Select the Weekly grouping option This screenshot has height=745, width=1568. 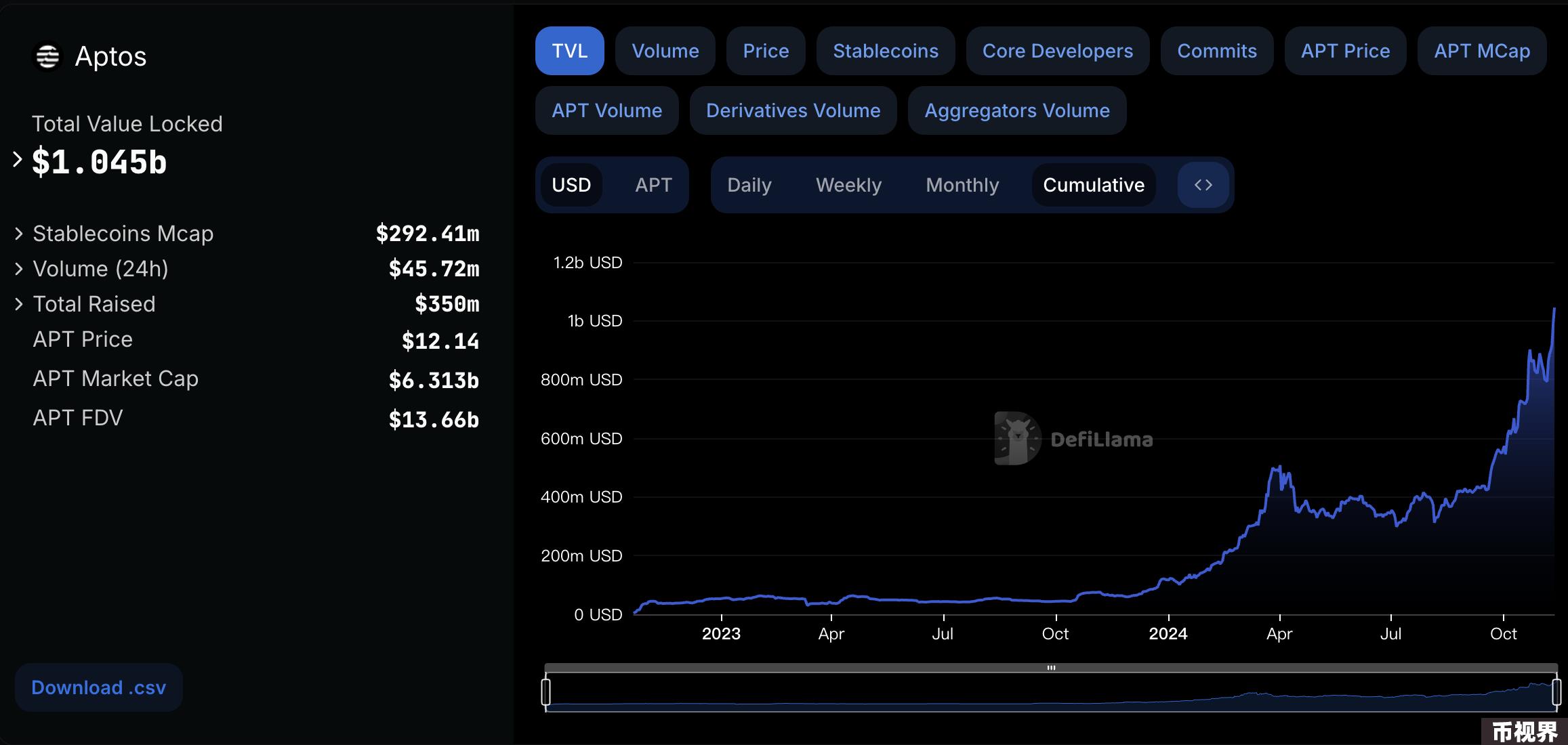point(848,185)
